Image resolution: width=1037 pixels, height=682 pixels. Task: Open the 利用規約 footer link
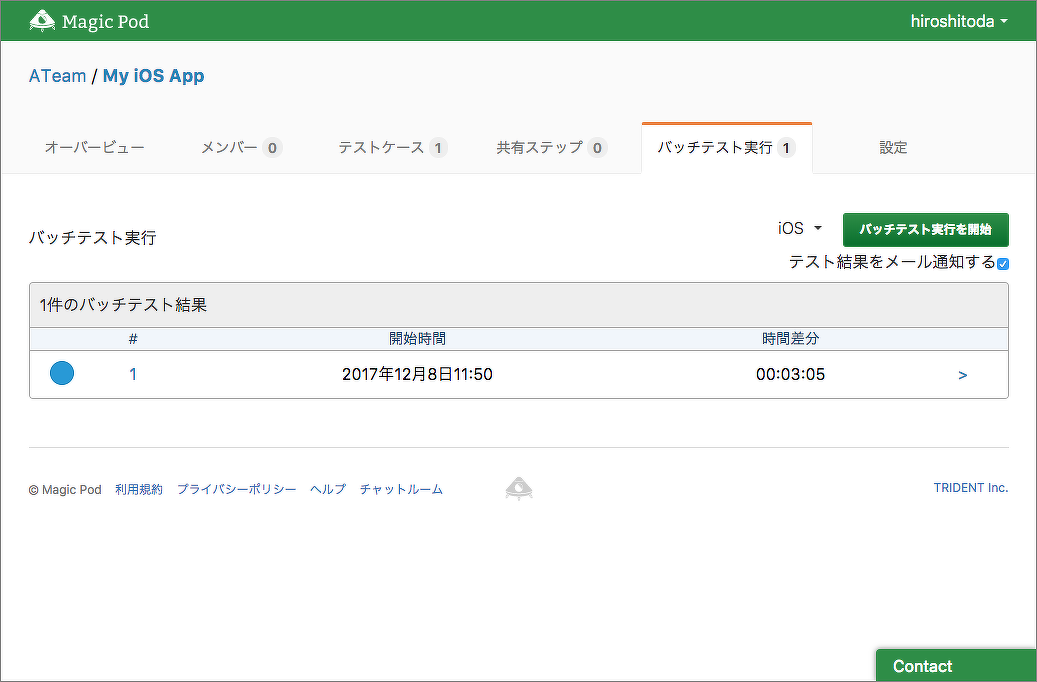(138, 489)
